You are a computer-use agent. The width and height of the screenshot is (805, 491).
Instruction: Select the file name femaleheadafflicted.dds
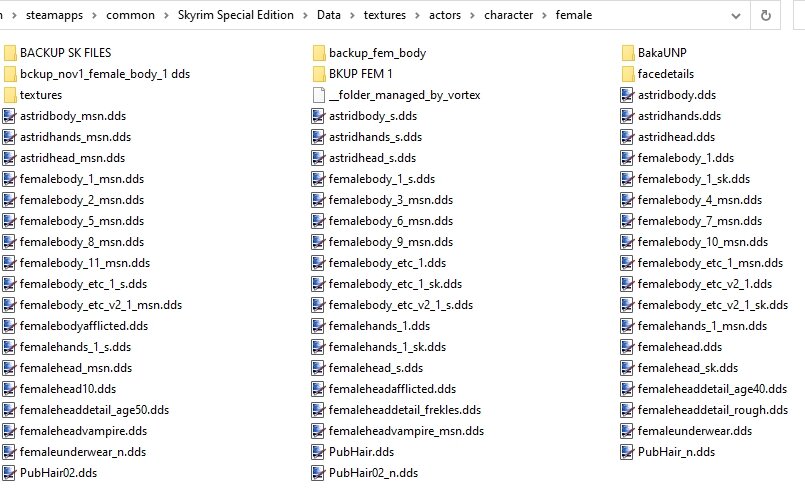coord(392,389)
